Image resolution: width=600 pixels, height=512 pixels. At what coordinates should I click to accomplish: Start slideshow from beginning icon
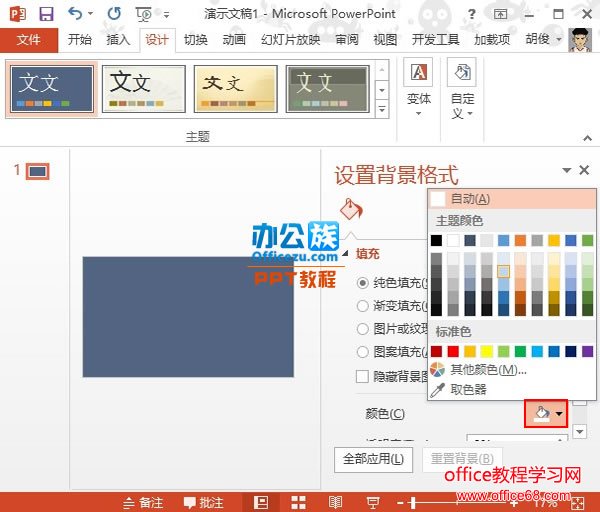point(143,15)
